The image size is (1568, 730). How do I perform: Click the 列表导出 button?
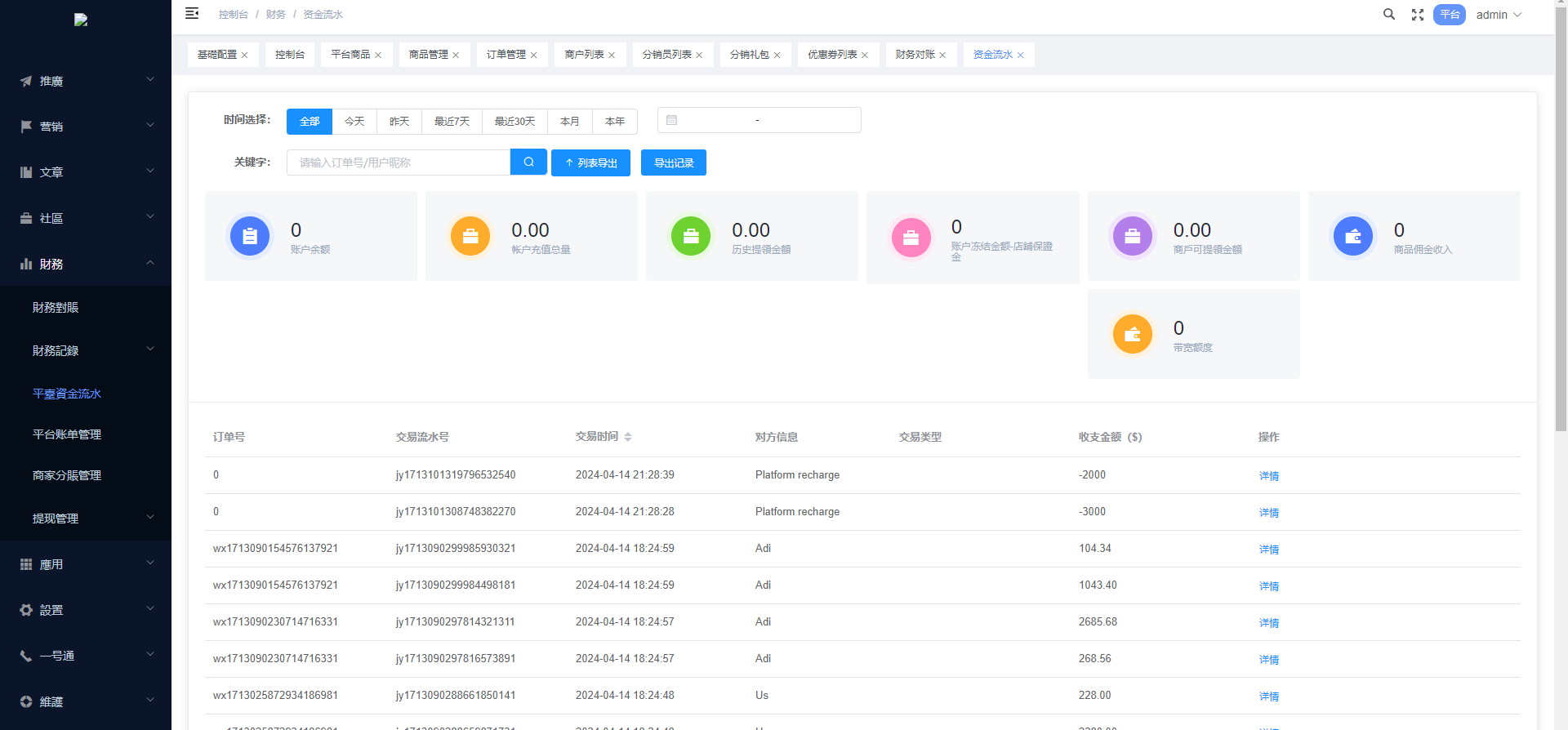590,163
